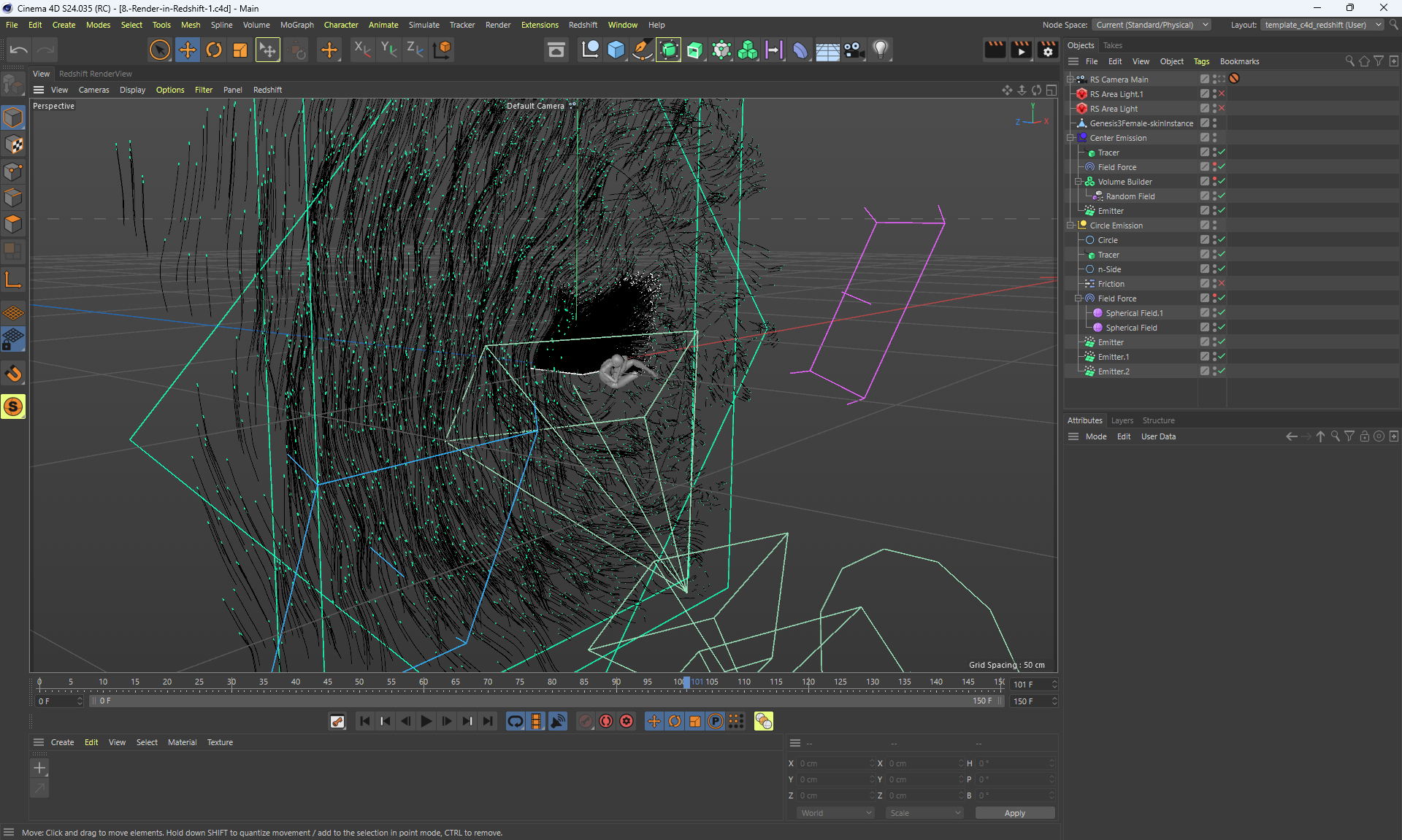Toggle enable mark for RS Area Light.1
This screenshot has height=840, width=1402.
point(1222,94)
